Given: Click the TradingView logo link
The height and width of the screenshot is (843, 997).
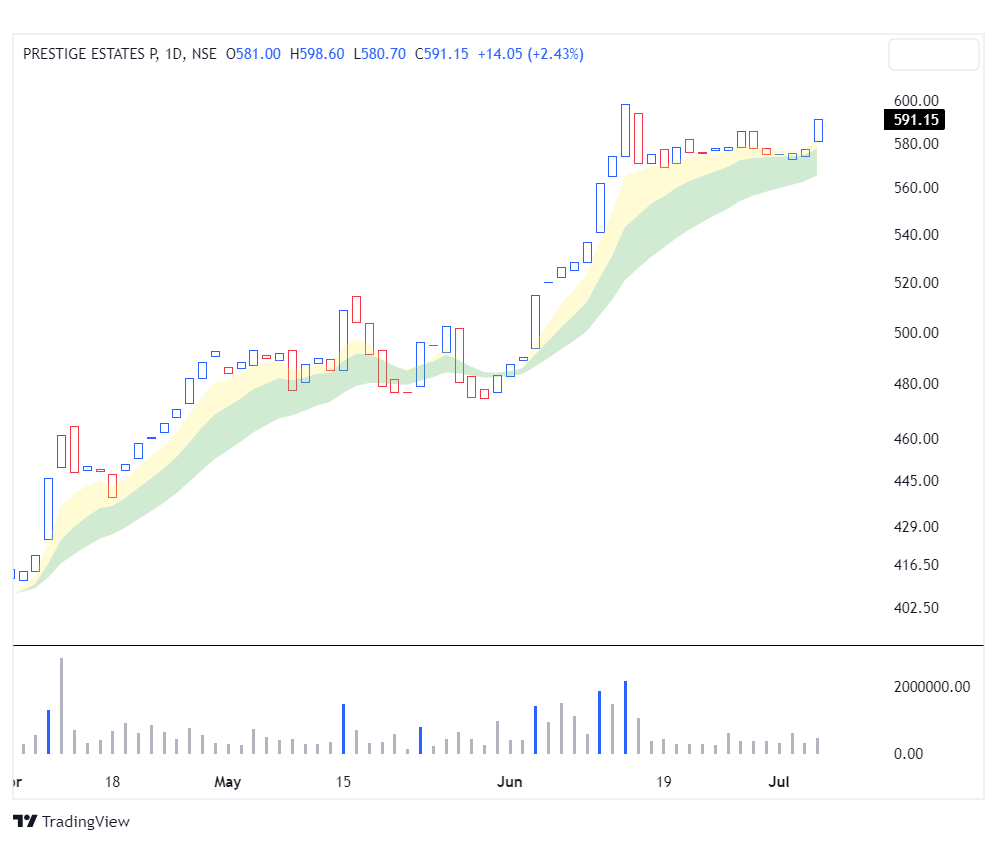Looking at the screenshot, I should point(71,821).
